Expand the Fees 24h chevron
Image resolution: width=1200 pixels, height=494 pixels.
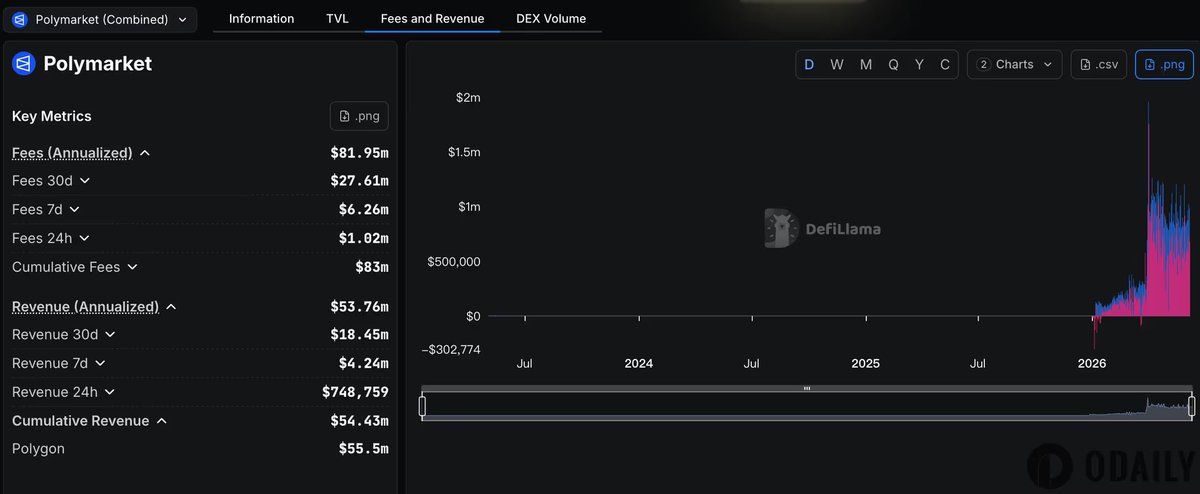[x=84, y=238]
